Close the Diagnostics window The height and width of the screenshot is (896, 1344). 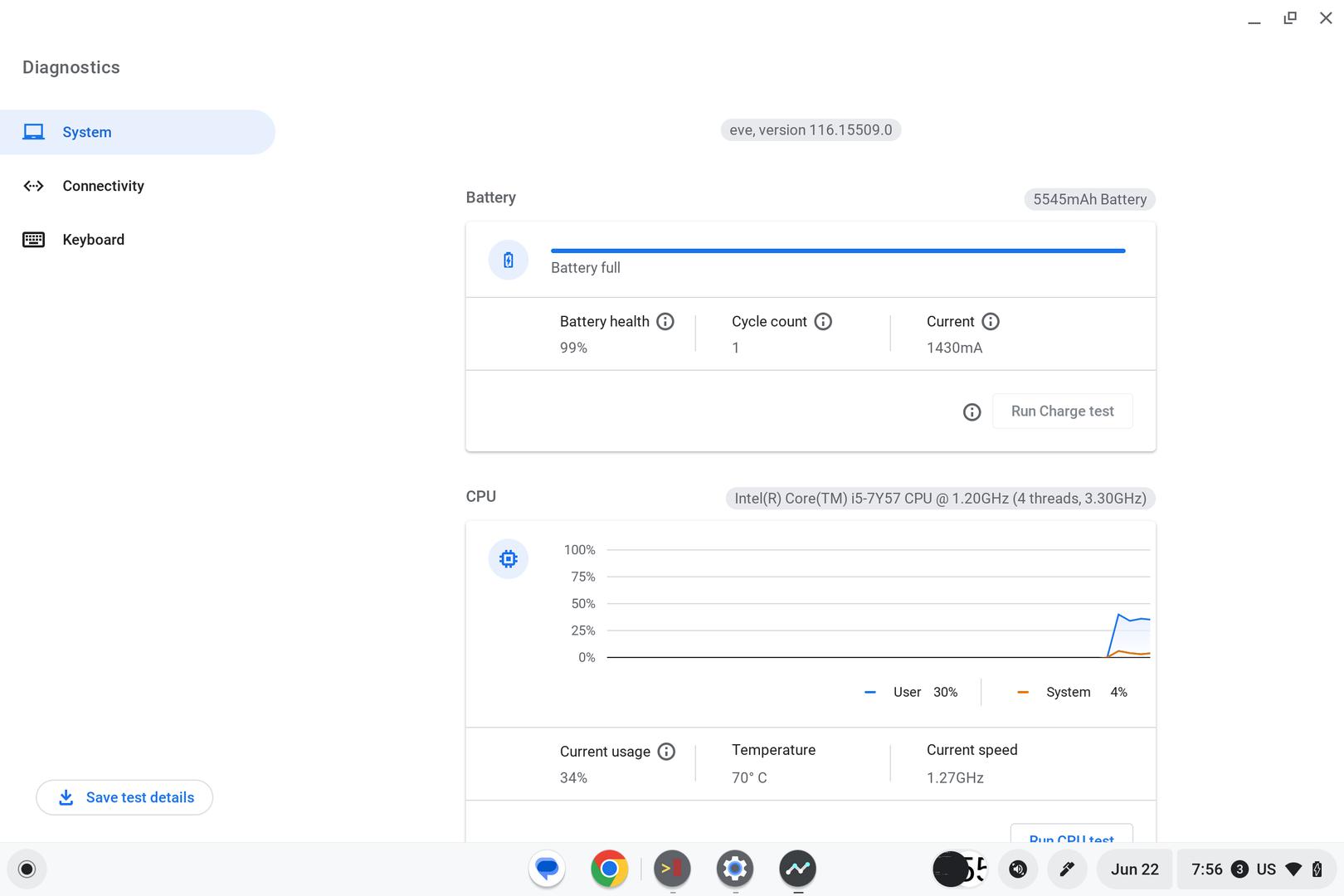1326,18
